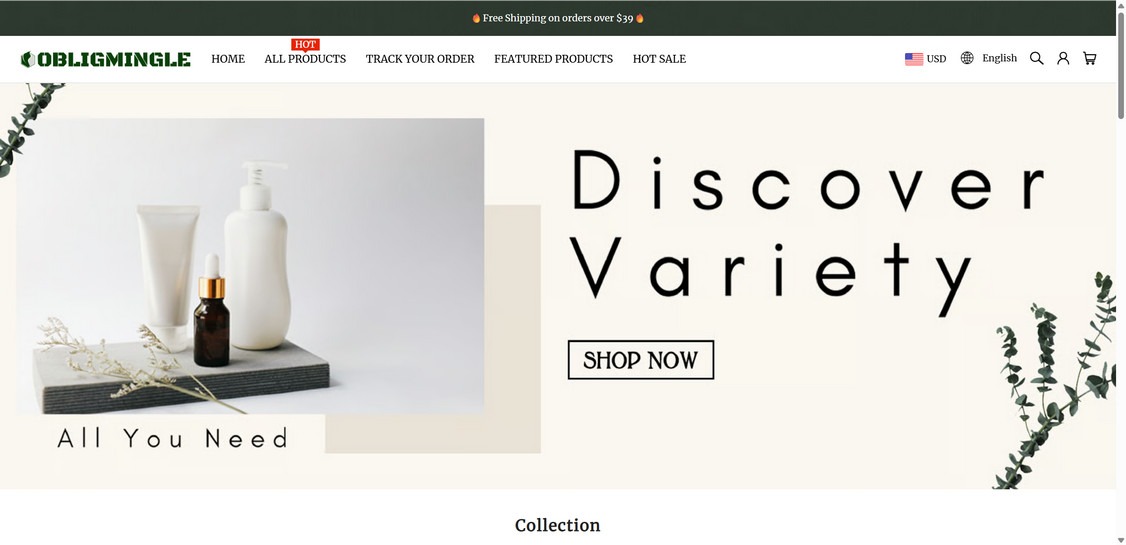
Task: Click the globe language icon
Action: click(x=967, y=58)
